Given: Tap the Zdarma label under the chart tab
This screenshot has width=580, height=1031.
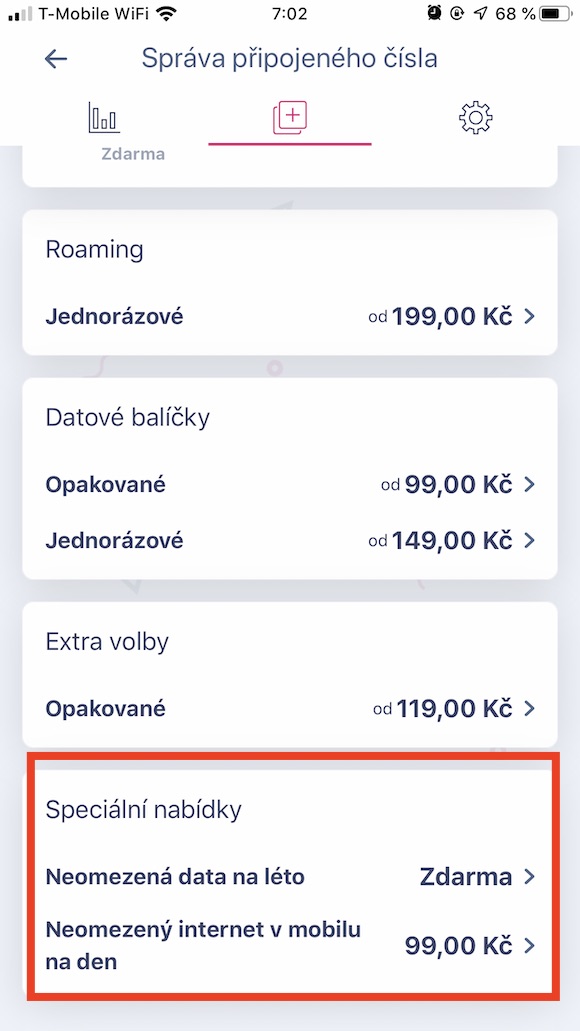Looking at the screenshot, I should (x=134, y=153).
